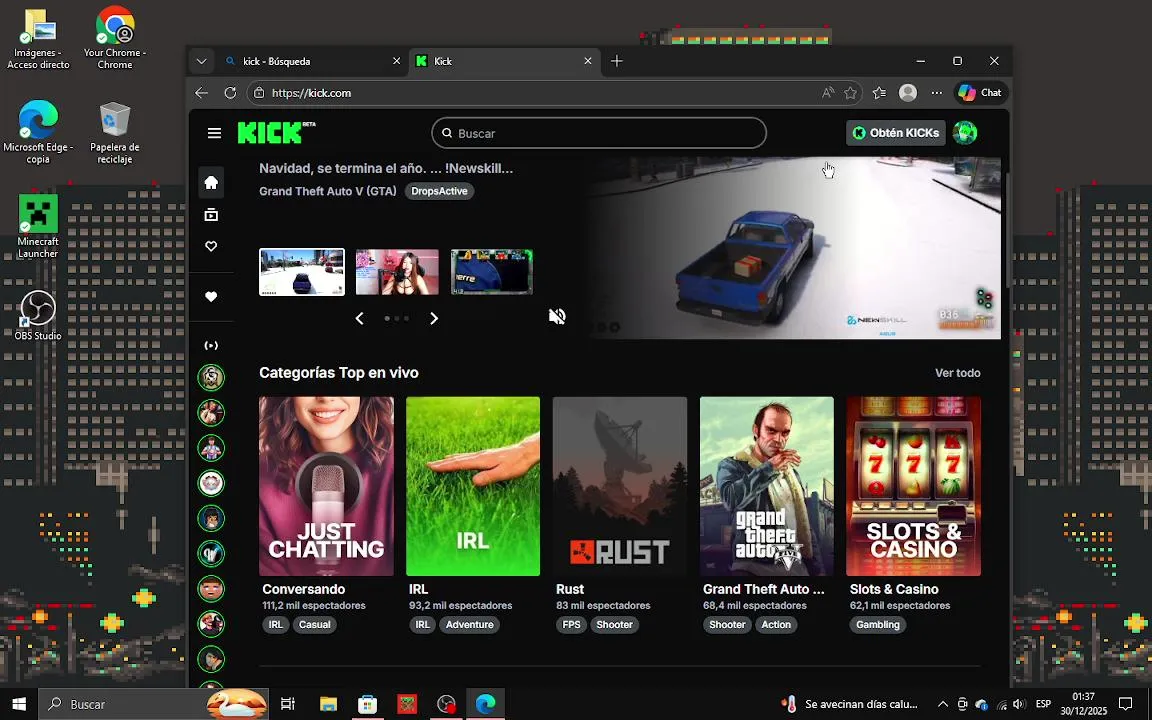
Task: Open the Kick hamburger sidebar menu
Action: pyautogui.click(x=214, y=133)
